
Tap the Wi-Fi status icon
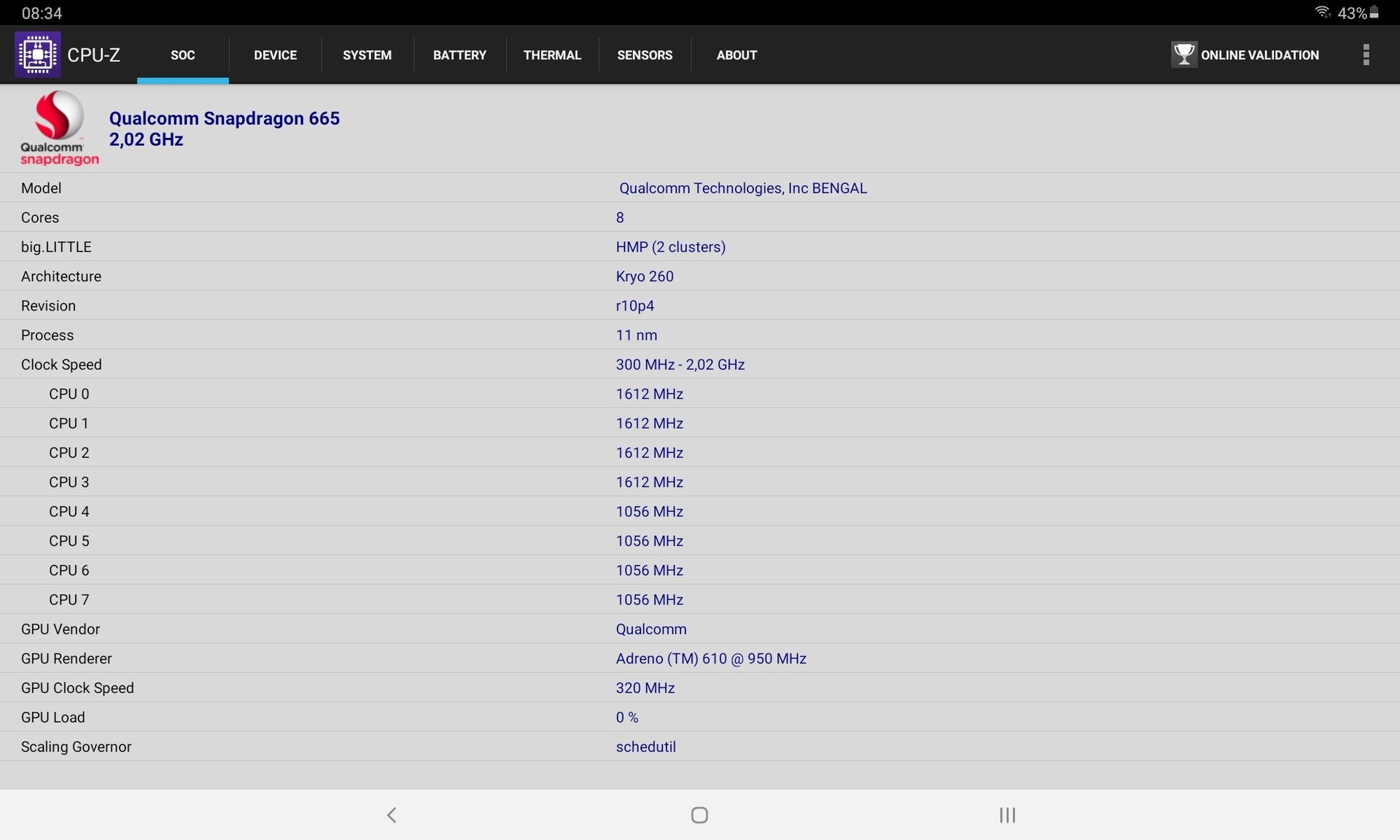coord(1323,12)
